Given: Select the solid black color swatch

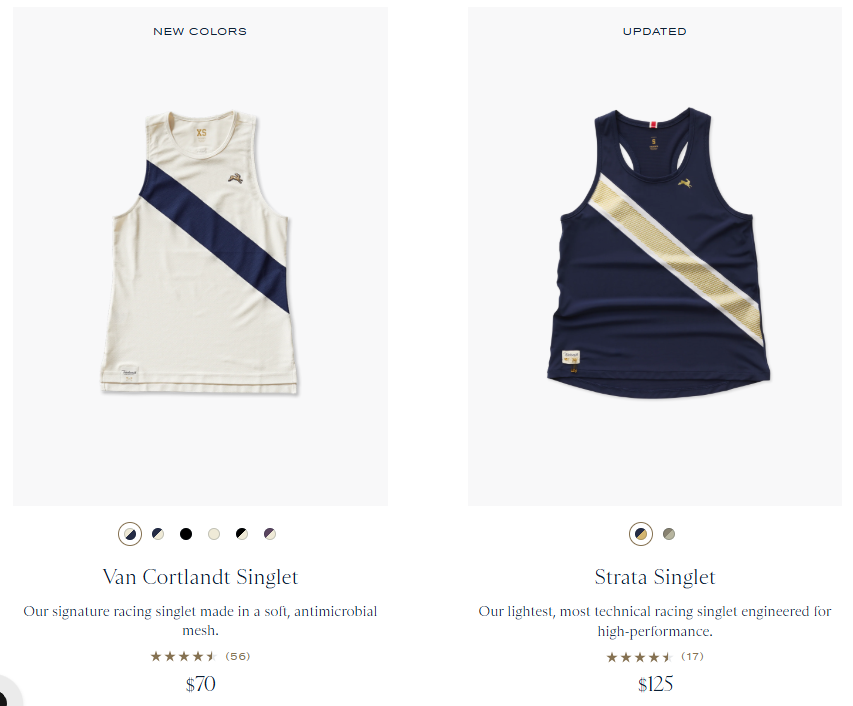Looking at the screenshot, I should click(186, 534).
